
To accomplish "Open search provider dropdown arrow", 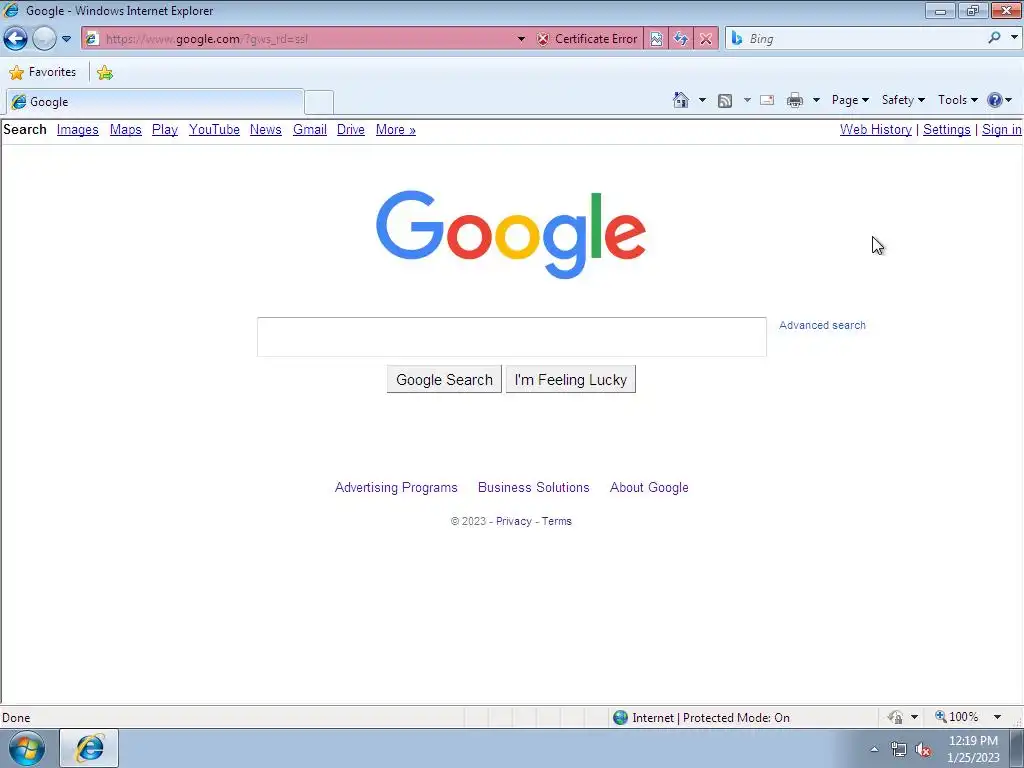I will pos(1014,38).
